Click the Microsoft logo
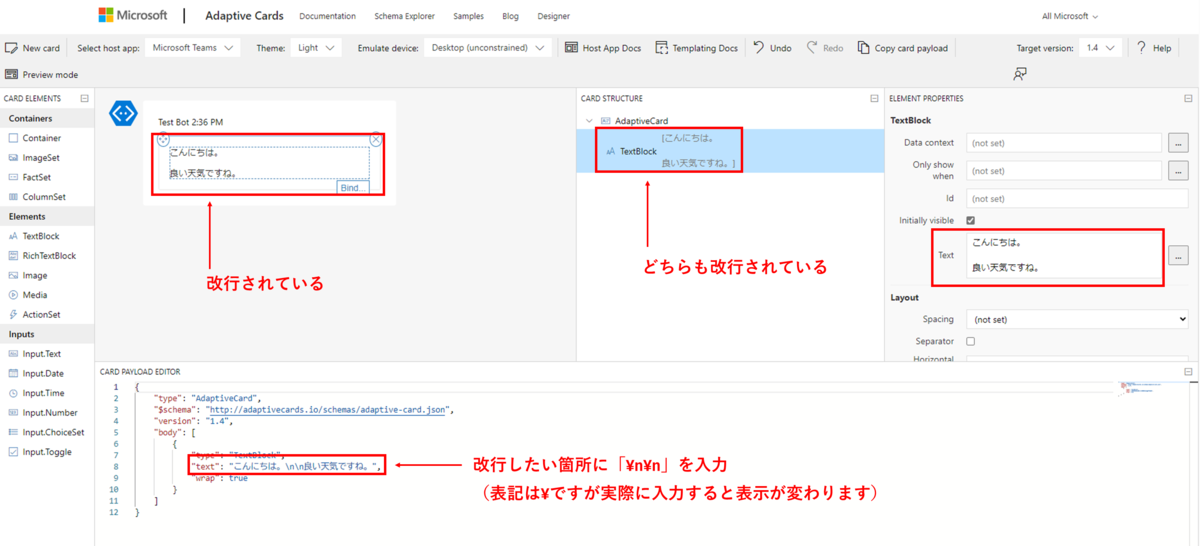1200x546 pixels. (134, 16)
